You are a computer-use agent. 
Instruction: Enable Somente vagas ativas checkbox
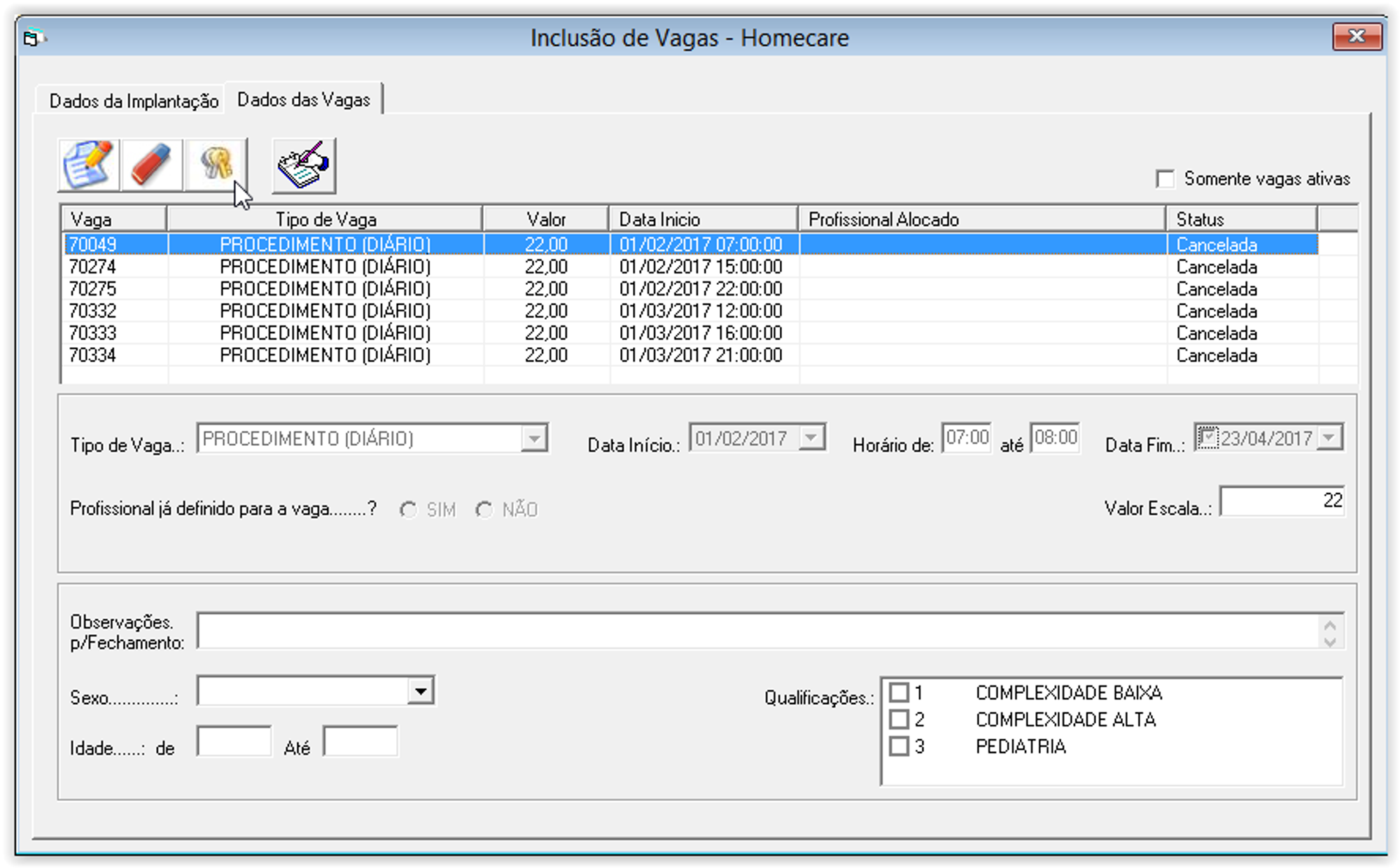[x=1165, y=179]
